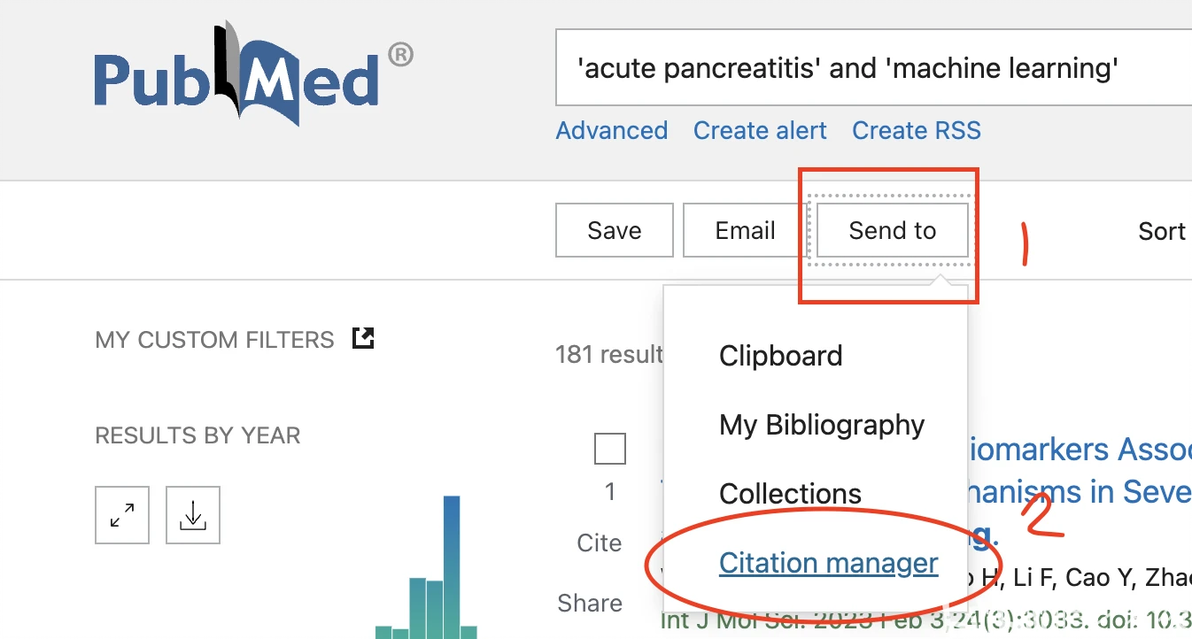Tick the checkbox for result 1
This screenshot has width=1192, height=639.
[610, 449]
